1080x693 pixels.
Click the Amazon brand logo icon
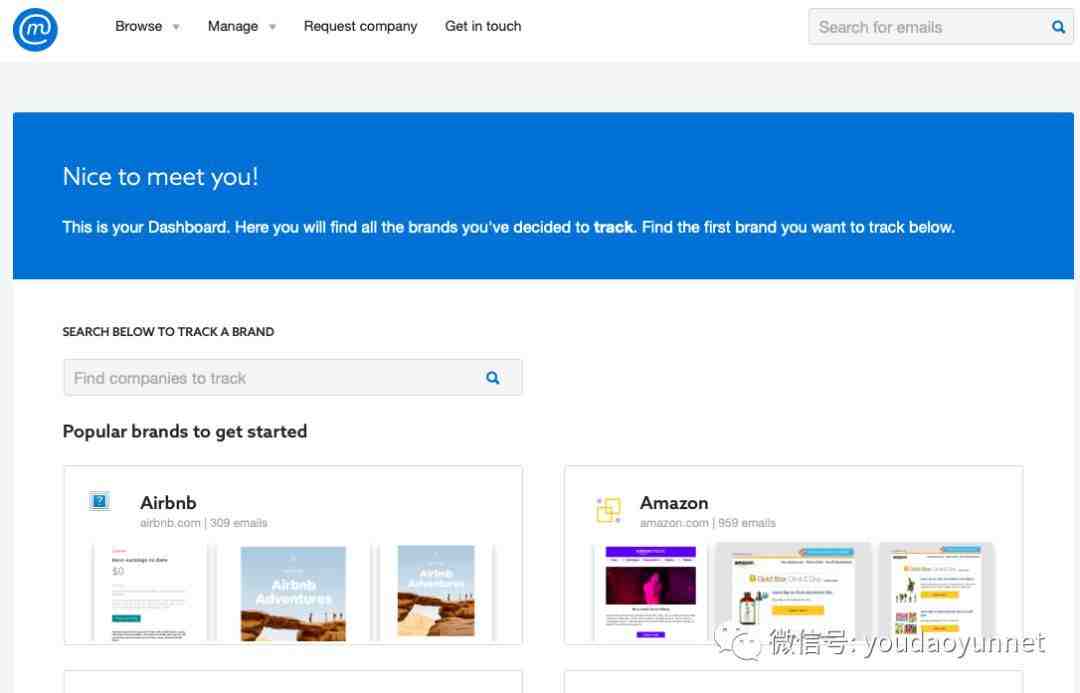point(608,510)
